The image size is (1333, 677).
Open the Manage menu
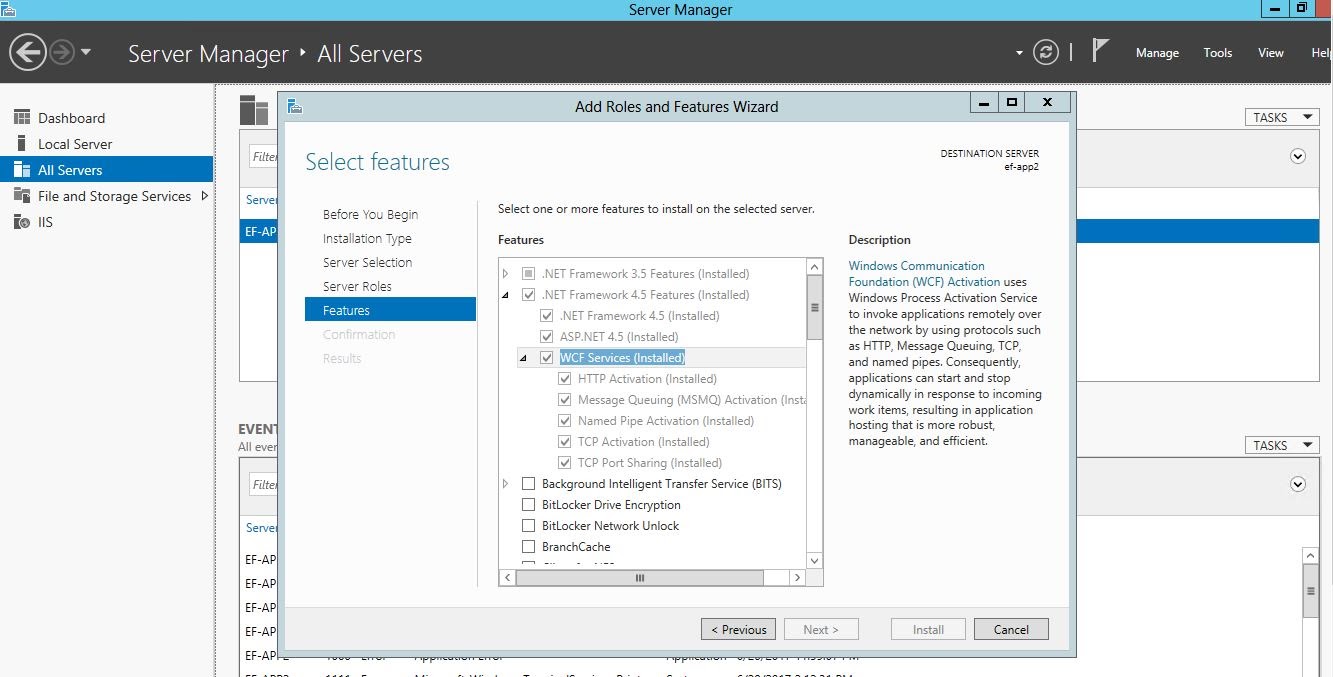click(1157, 53)
